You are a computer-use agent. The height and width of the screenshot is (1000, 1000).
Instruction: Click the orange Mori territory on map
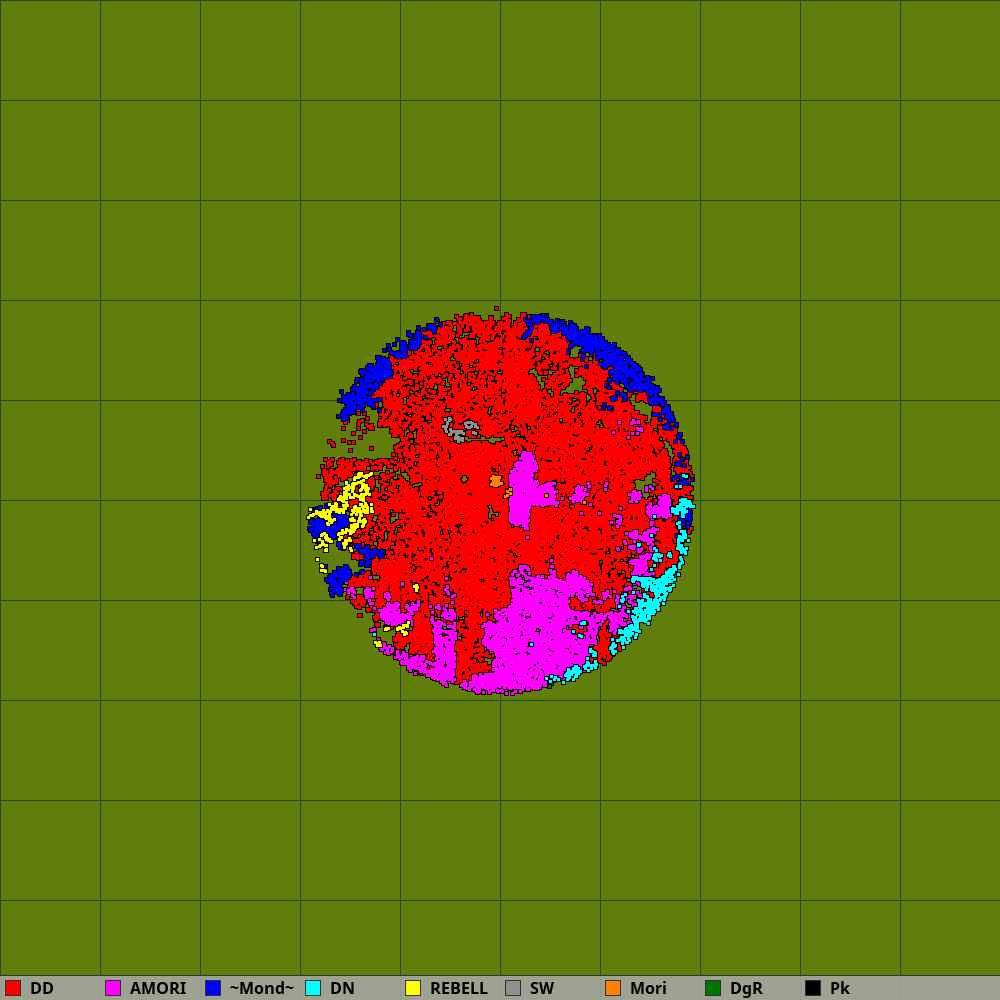496,481
